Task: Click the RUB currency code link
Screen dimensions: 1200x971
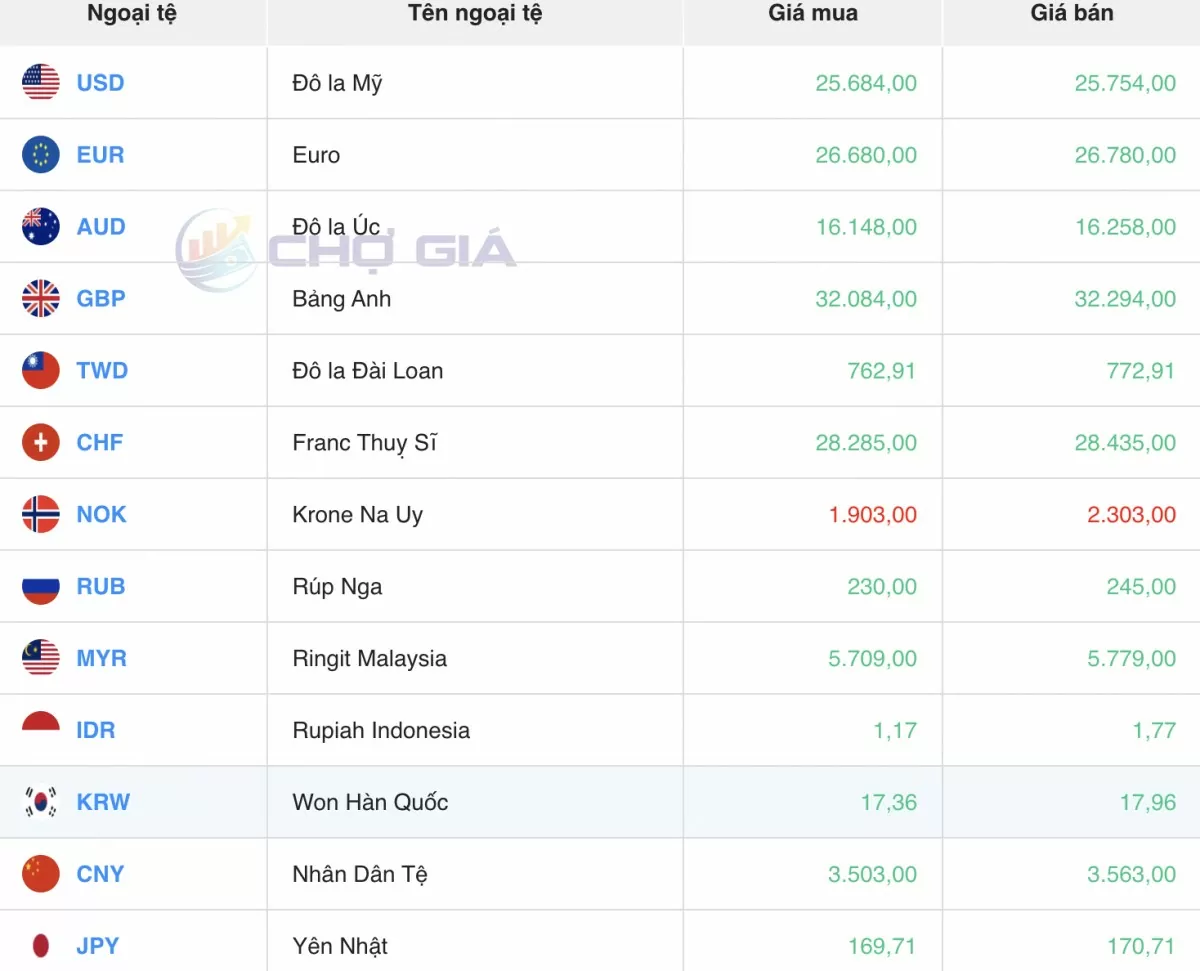Action: (x=101, y=587)
